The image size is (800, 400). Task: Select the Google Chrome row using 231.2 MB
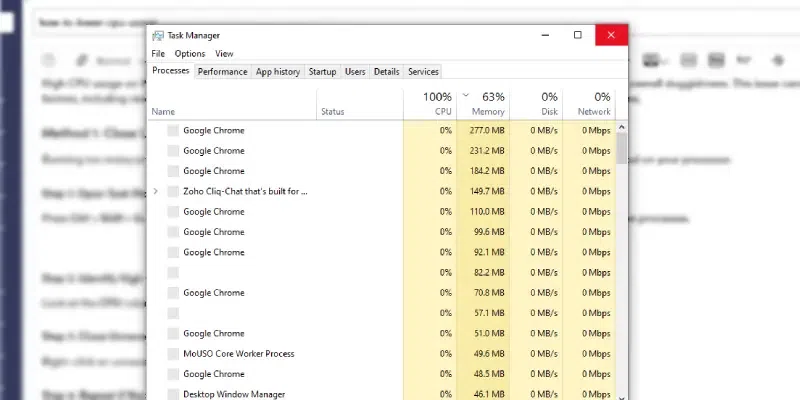pyautogui.click(x=382, y=151)
